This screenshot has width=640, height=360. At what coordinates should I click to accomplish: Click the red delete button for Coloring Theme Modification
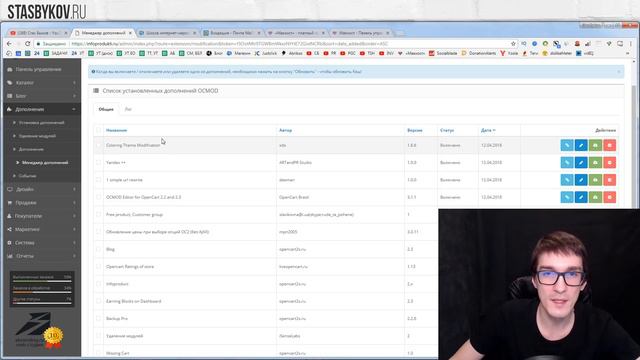pyautogui.click(x=609, y=145)
